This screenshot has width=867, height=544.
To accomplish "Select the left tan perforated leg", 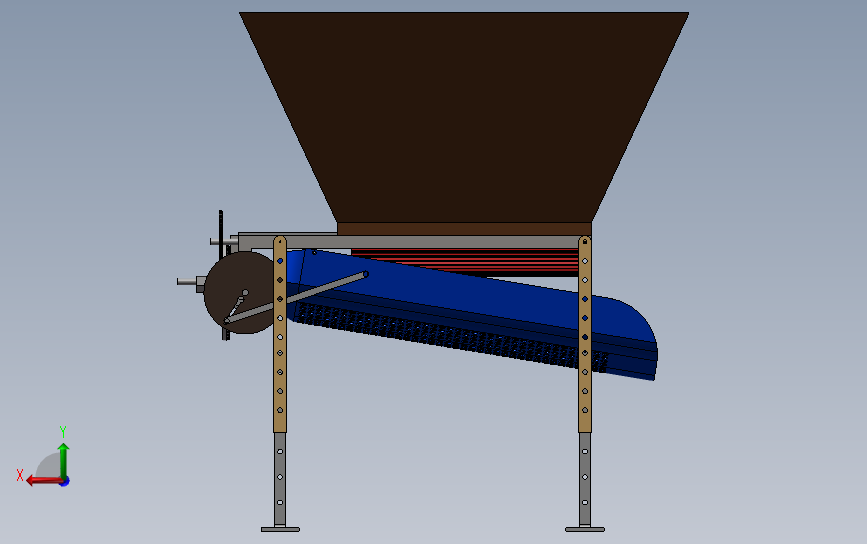I will [280, 334].
